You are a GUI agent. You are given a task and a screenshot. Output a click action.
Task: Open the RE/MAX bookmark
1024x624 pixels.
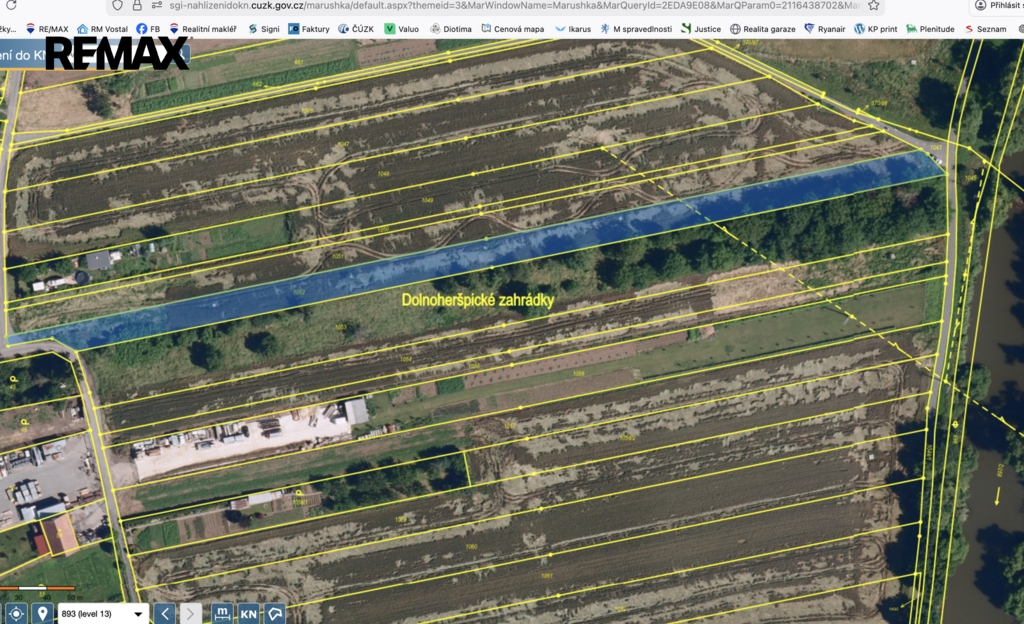[x=46, y=29]
